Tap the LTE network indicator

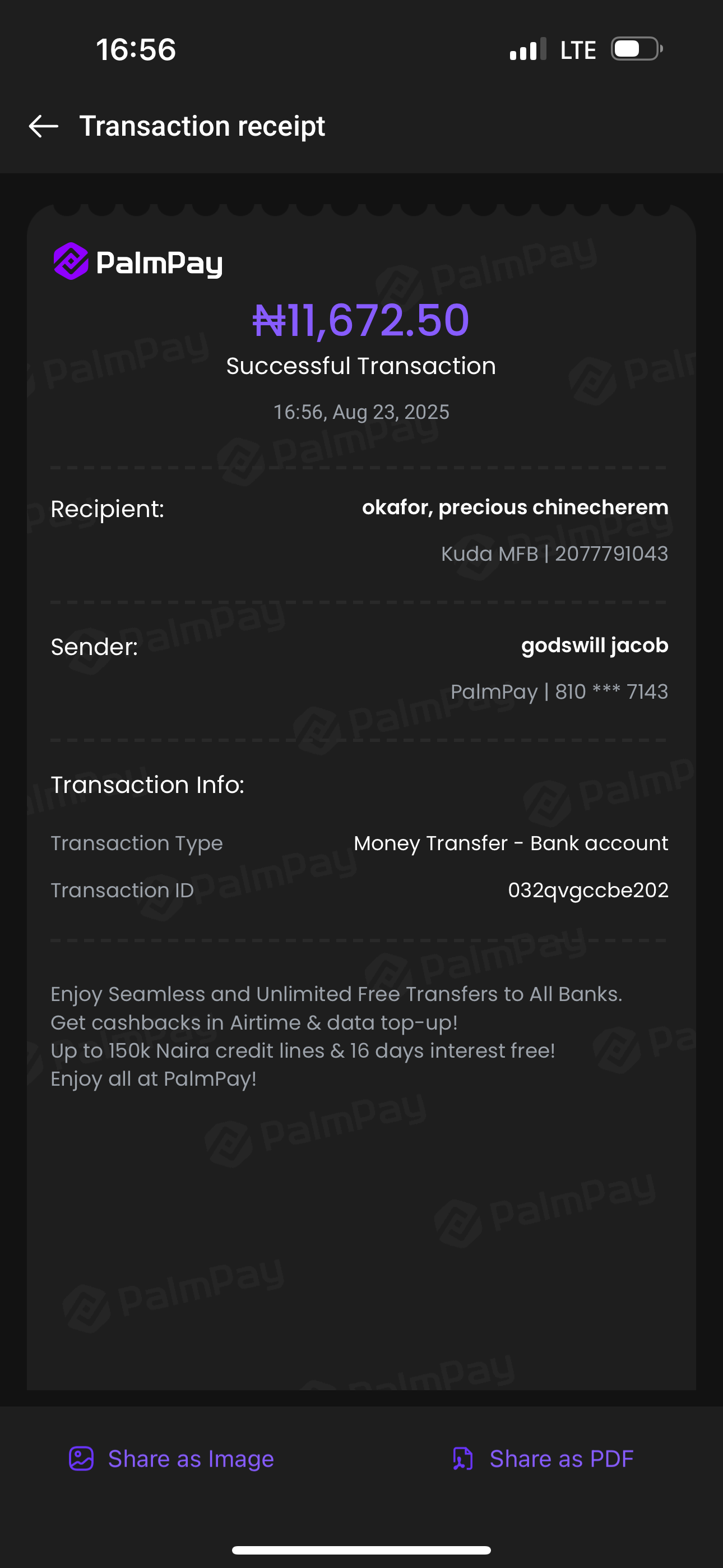577,50
